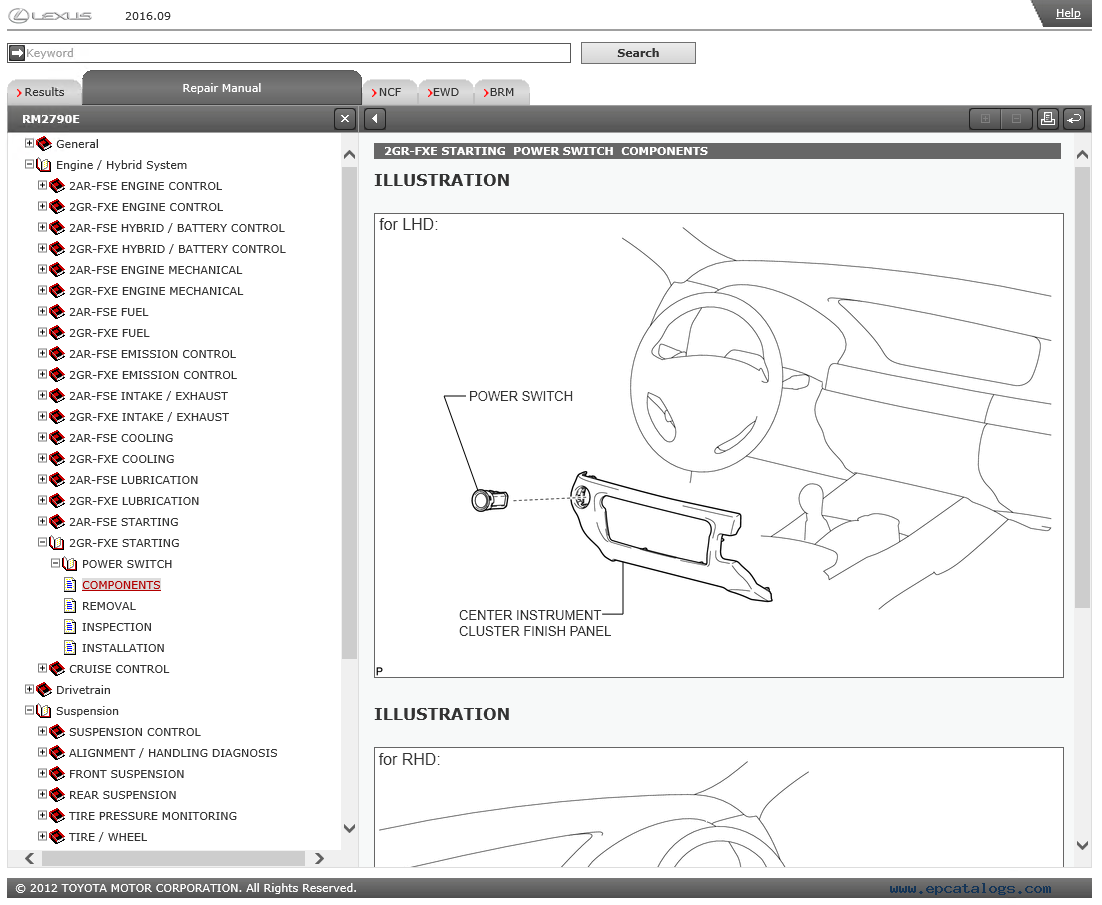Click the INSPECTION document icon
The height and width of the screenshot is (905, 1102).
pyautogui.click(x=70, y=627)
